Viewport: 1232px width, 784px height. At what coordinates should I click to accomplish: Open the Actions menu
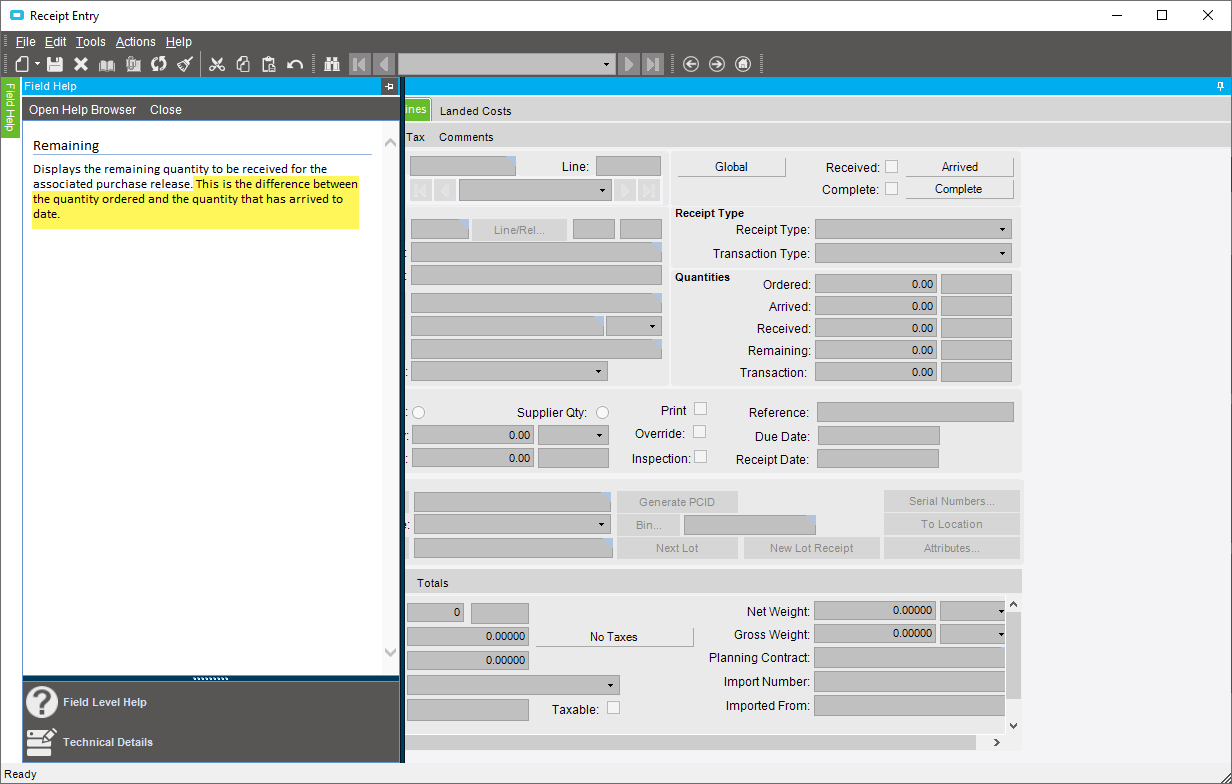(135, 42)
